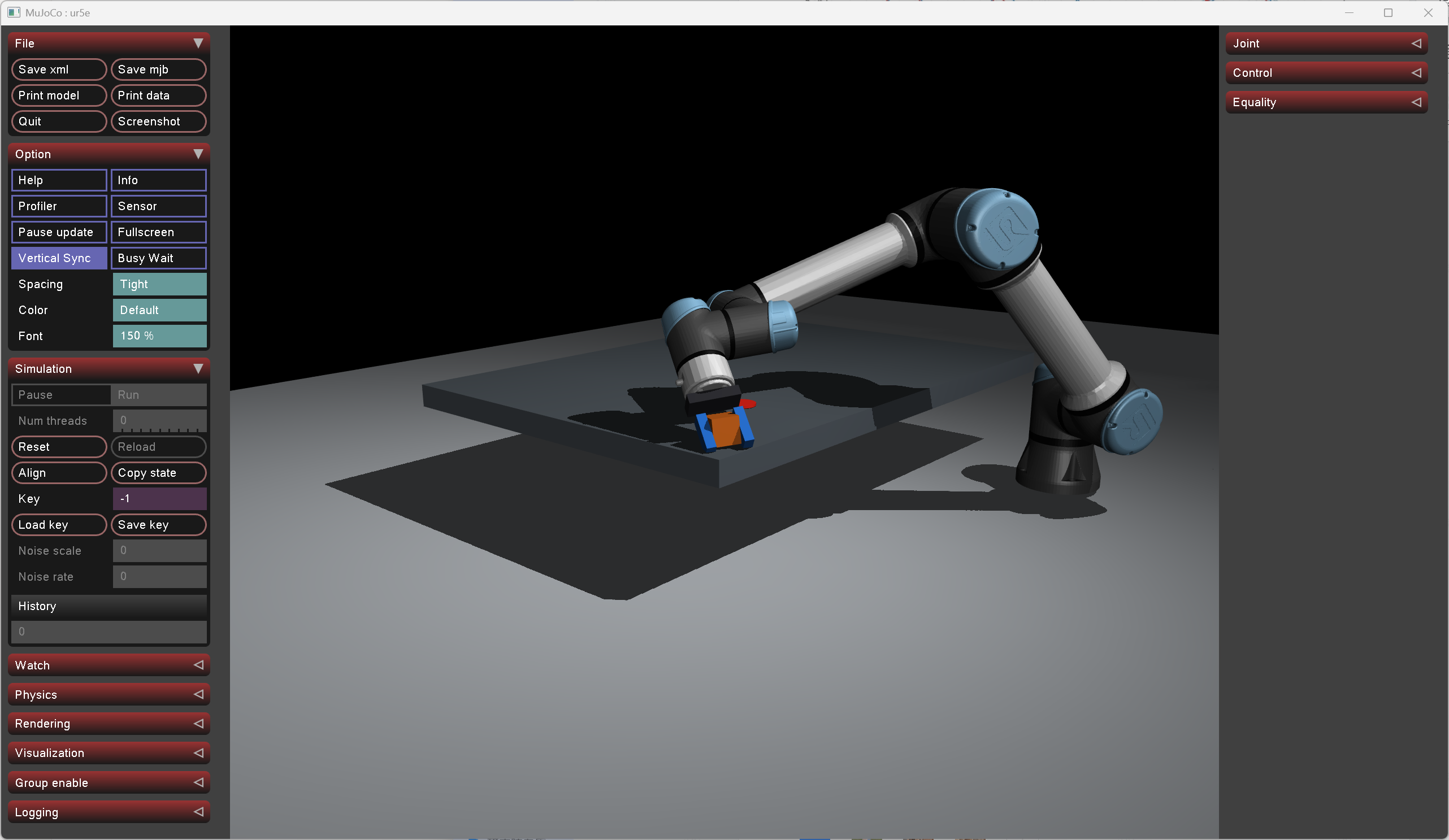Expand the Group enable section
This screenshot has height=840, width=1449.
(x=109, y=783)
